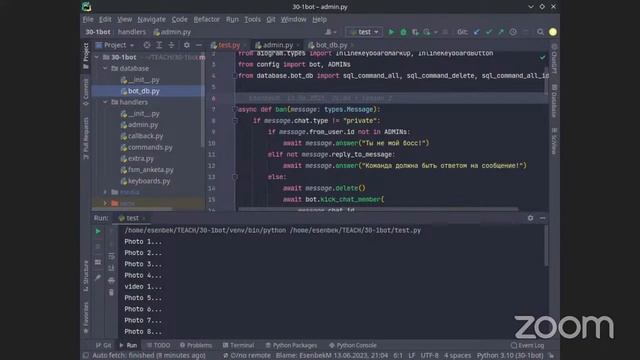Open Search Everywhere magnifier icon
The height and width of the screenshot is (360, 640).
click(x=540, y=32)
